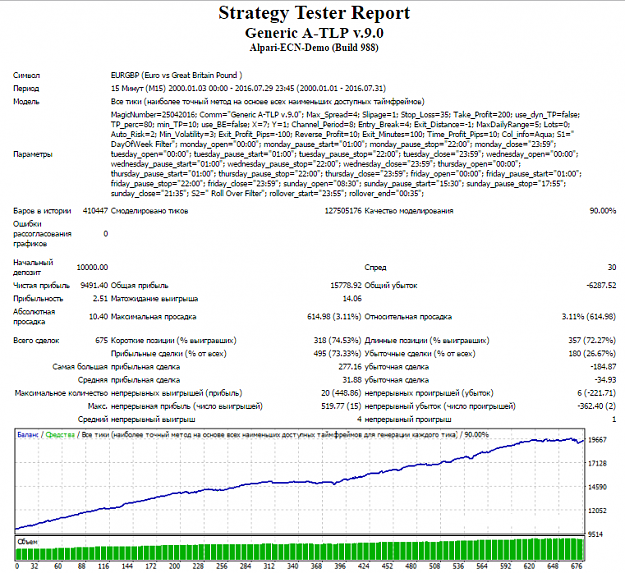
Task: Click the bars in history value 410447
Action: click(x=95, y=211)
